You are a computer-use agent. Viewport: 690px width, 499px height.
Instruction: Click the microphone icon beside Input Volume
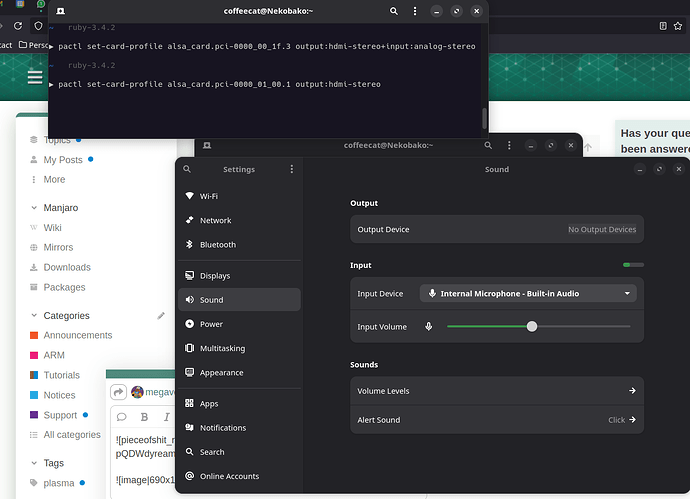[x=429, y=327]
